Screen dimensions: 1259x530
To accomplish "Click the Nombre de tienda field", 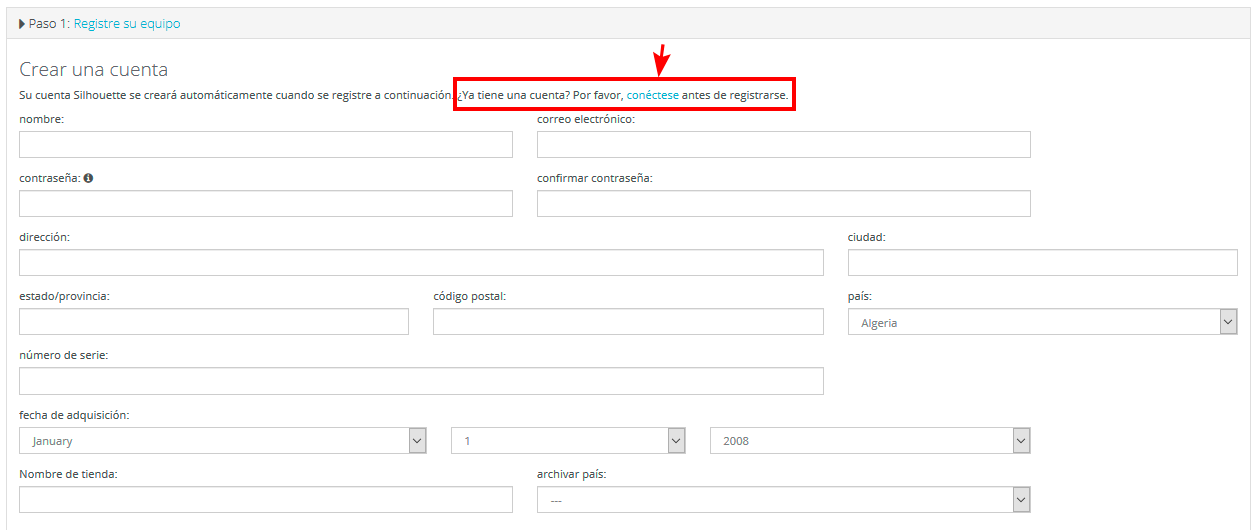I will pyautogui.click(x=266, y=499).
